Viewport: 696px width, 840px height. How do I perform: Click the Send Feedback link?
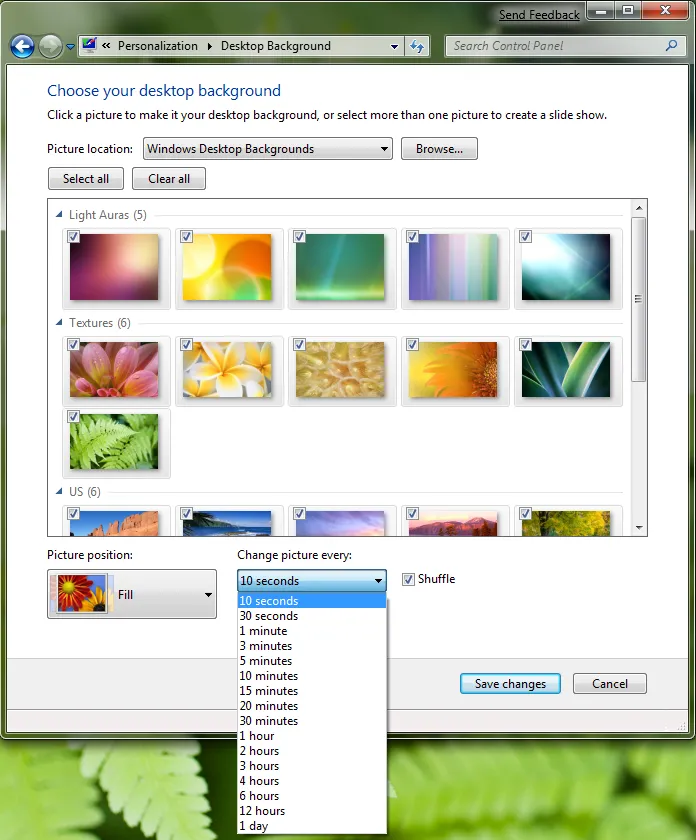click(x=539, y=15)
